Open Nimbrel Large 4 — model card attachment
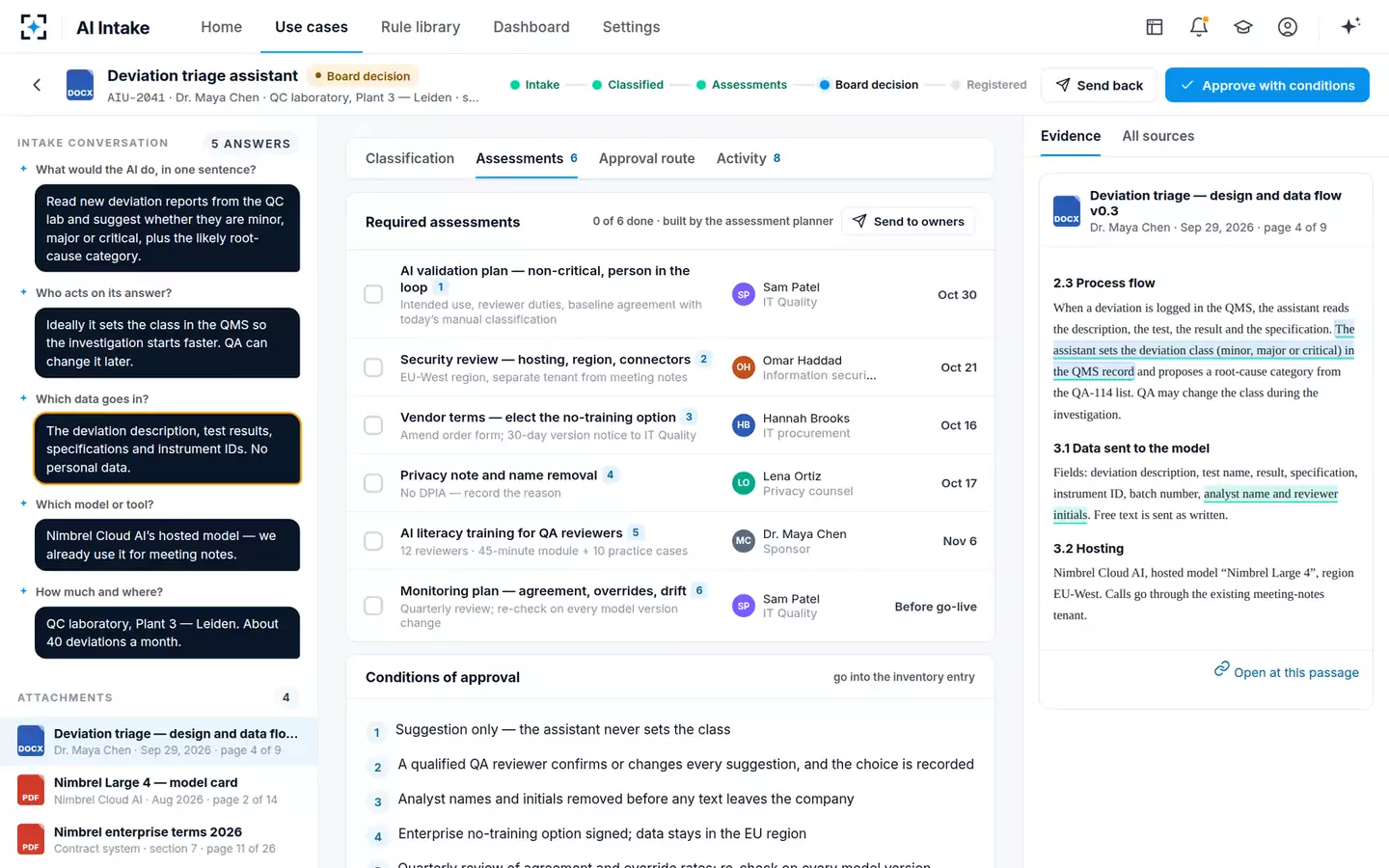 158,790
